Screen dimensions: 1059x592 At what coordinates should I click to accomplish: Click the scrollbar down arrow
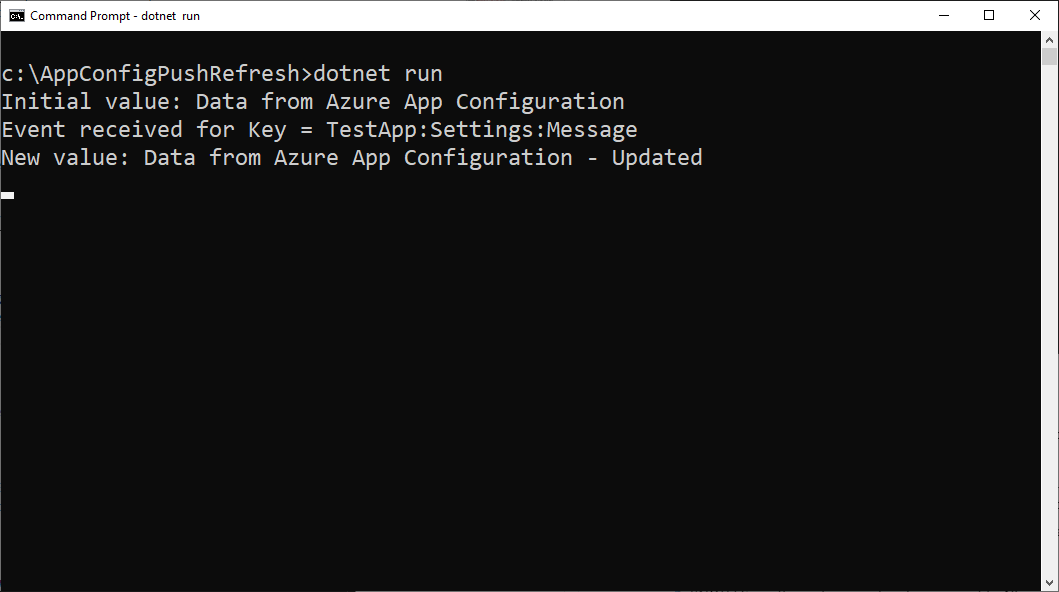point(1049,583)
